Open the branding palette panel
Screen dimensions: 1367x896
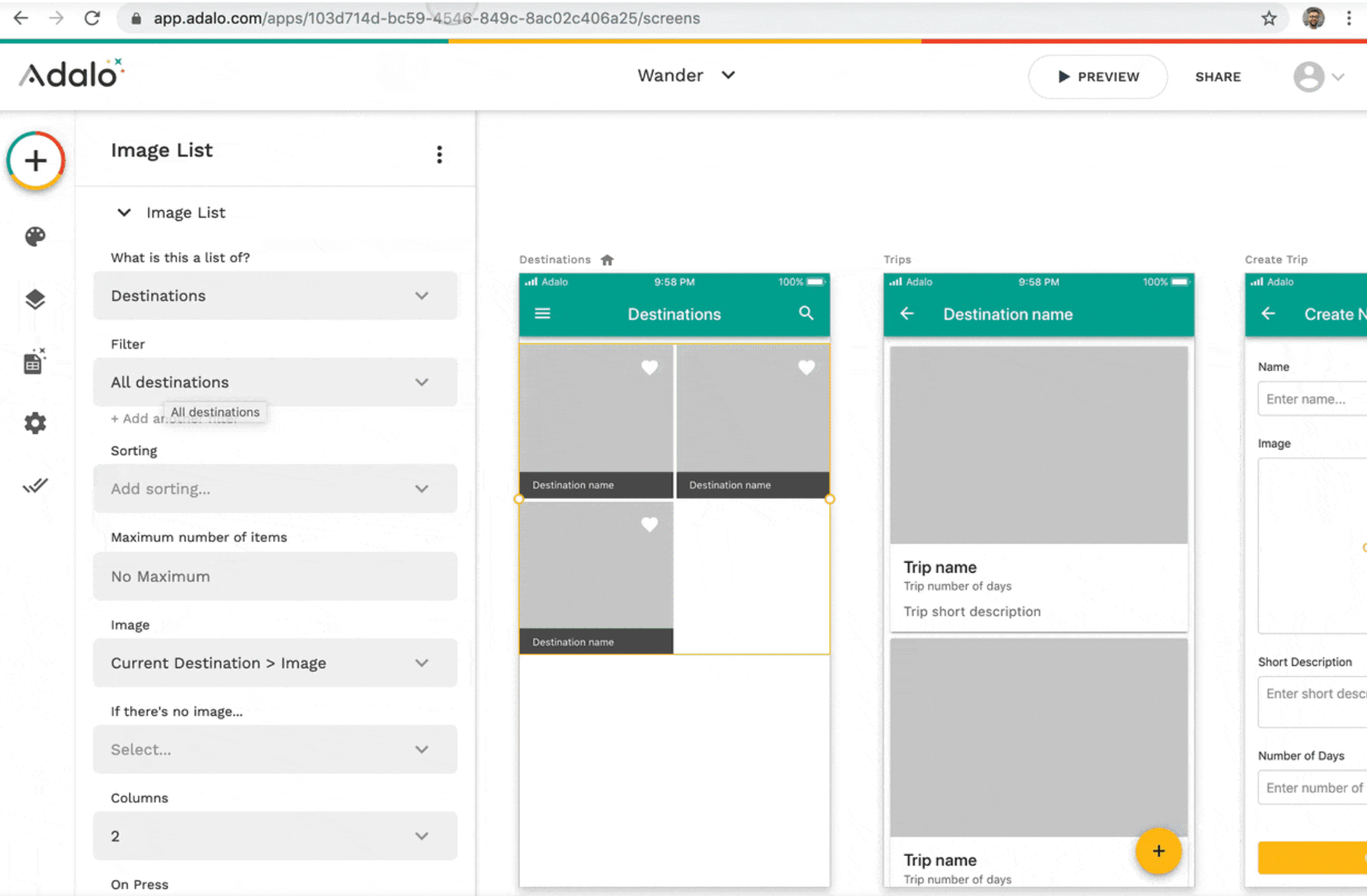[x=35, y=236]
